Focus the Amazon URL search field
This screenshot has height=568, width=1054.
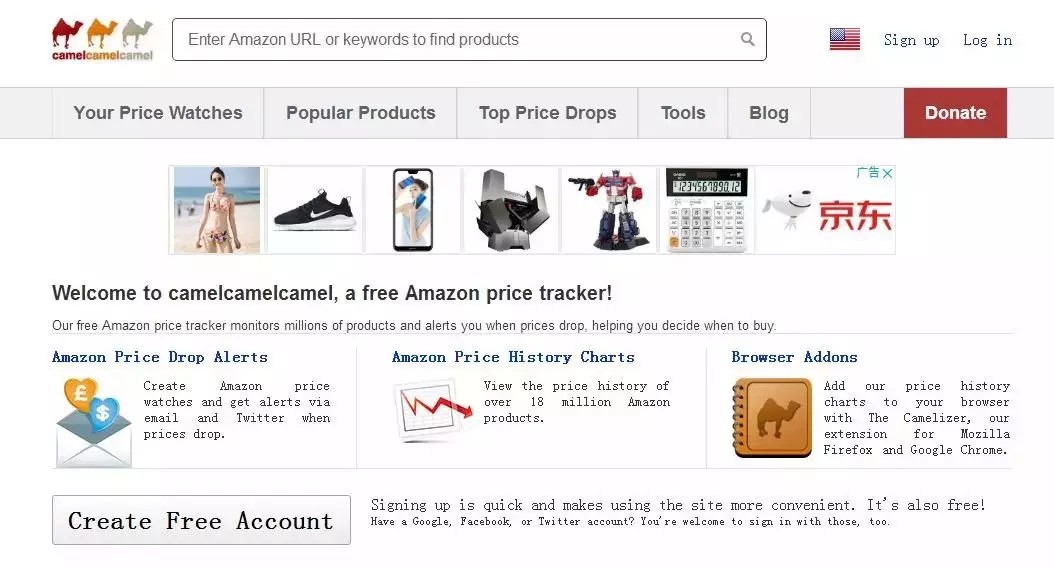coord(455,40)
